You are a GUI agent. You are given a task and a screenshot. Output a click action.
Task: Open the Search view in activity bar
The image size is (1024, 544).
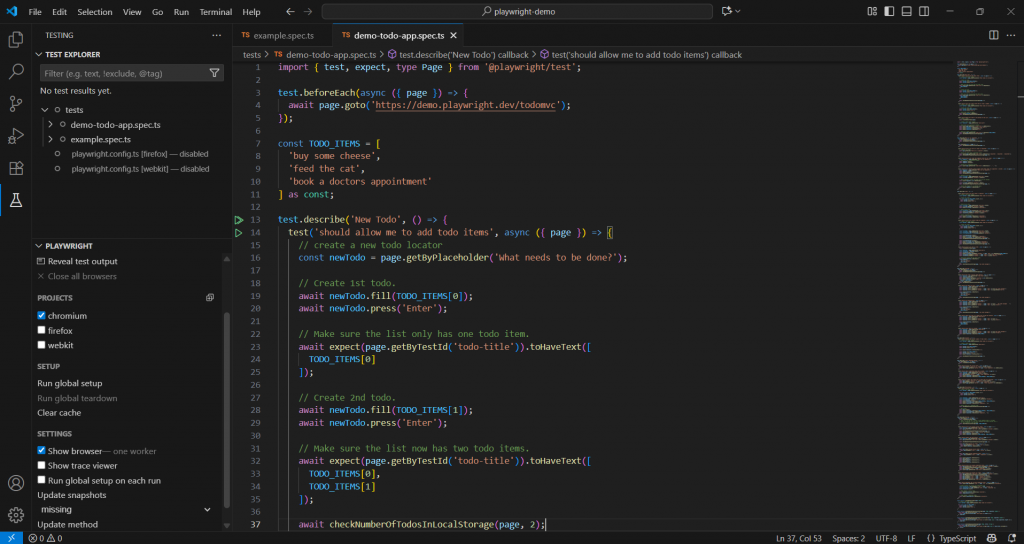16,71
